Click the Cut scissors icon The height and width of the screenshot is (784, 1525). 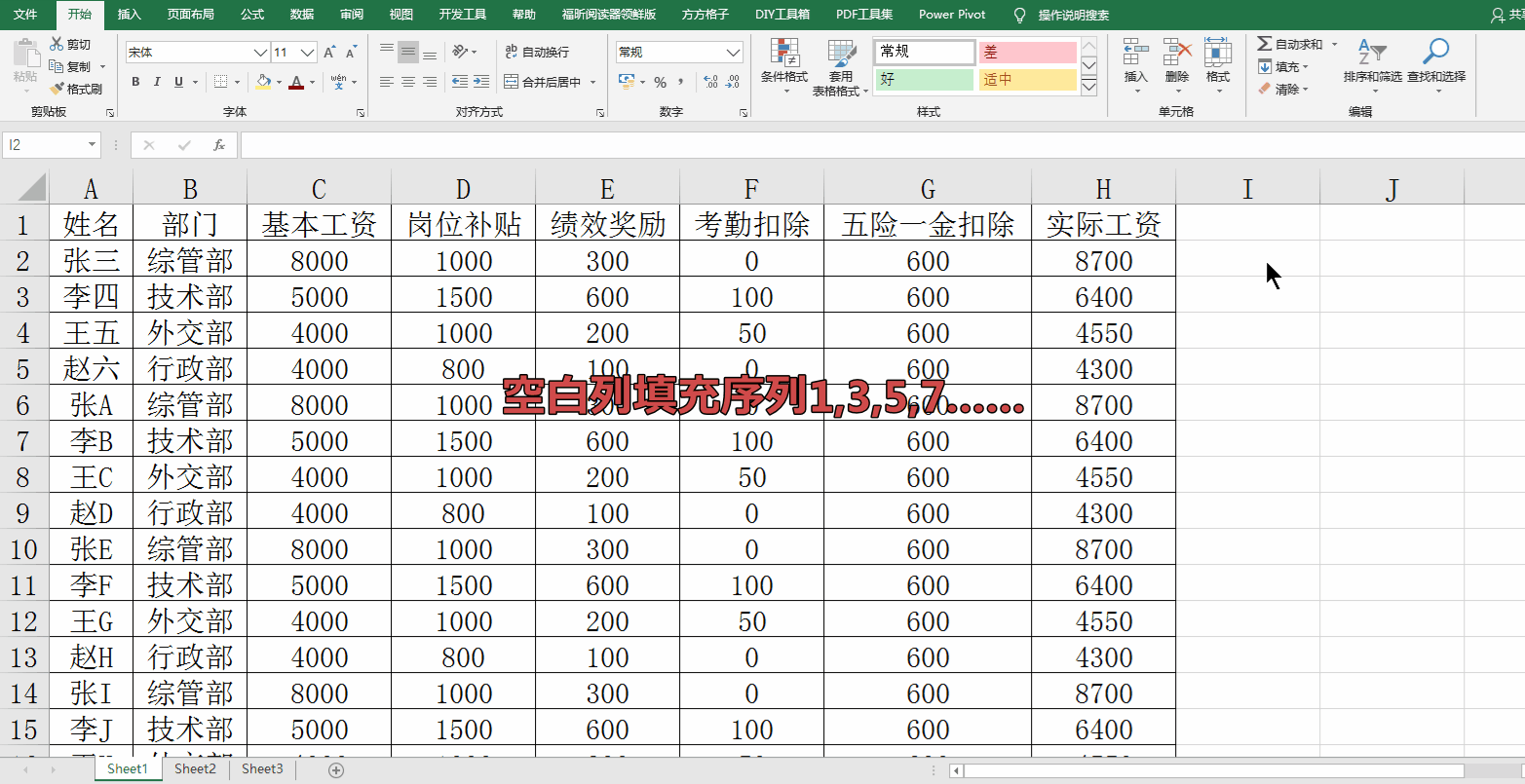click(57, 44)
